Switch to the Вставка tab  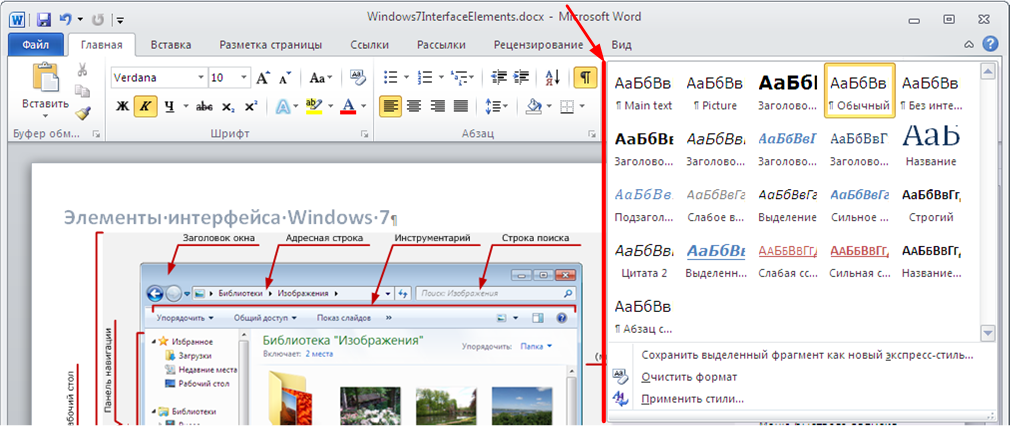[x=171, y=45]
